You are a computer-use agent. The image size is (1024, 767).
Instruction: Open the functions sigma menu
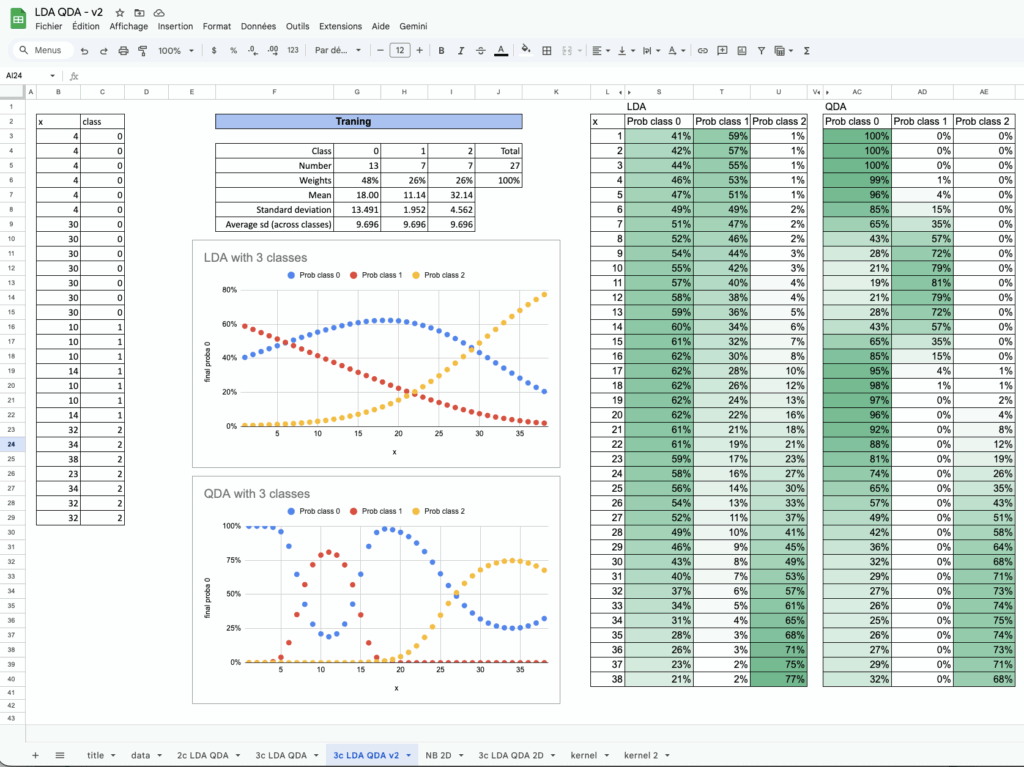(807, 50)
